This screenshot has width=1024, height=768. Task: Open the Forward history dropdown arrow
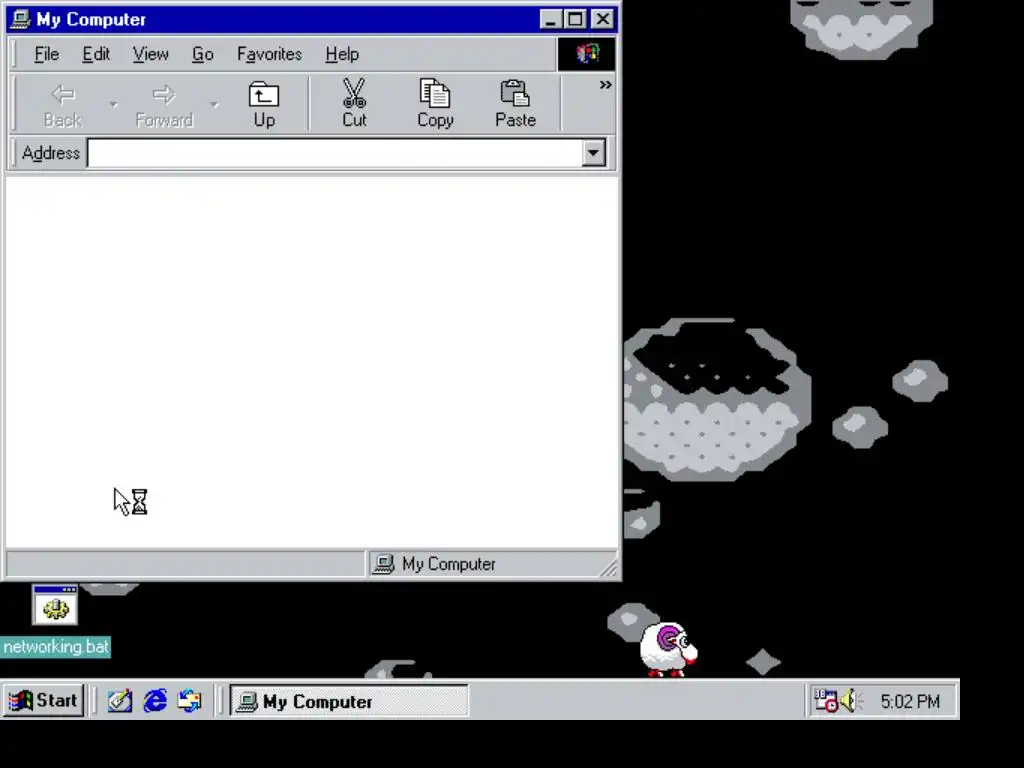[x=214, y=104]
